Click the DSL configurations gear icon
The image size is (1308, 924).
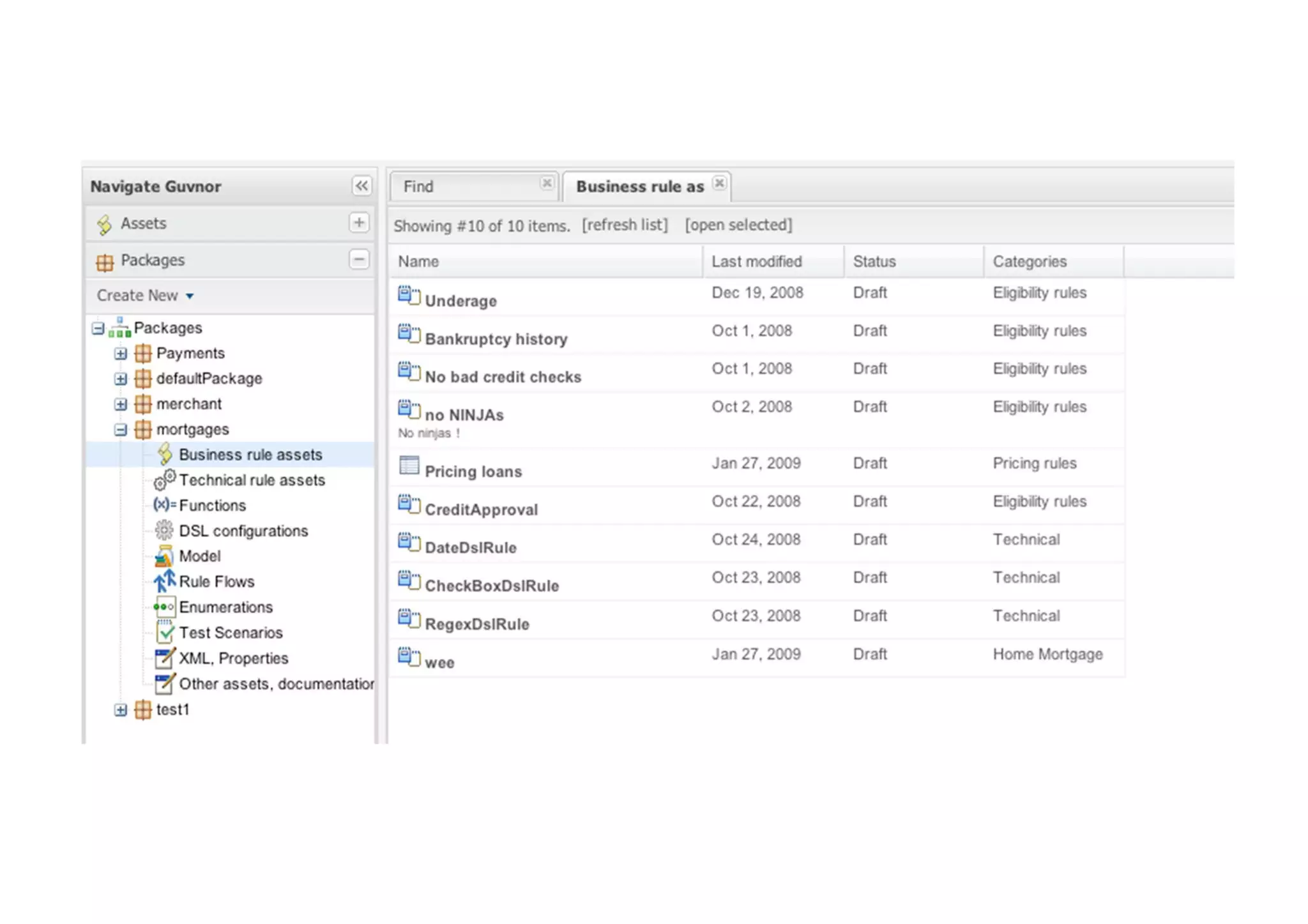pyautogui.click(x=164, y=530)
